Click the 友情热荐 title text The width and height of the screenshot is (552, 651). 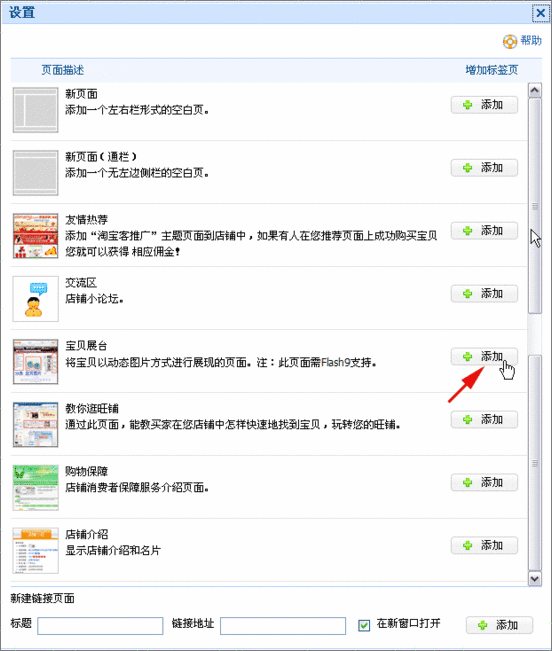pyautogui.click(x=86, y=220)
